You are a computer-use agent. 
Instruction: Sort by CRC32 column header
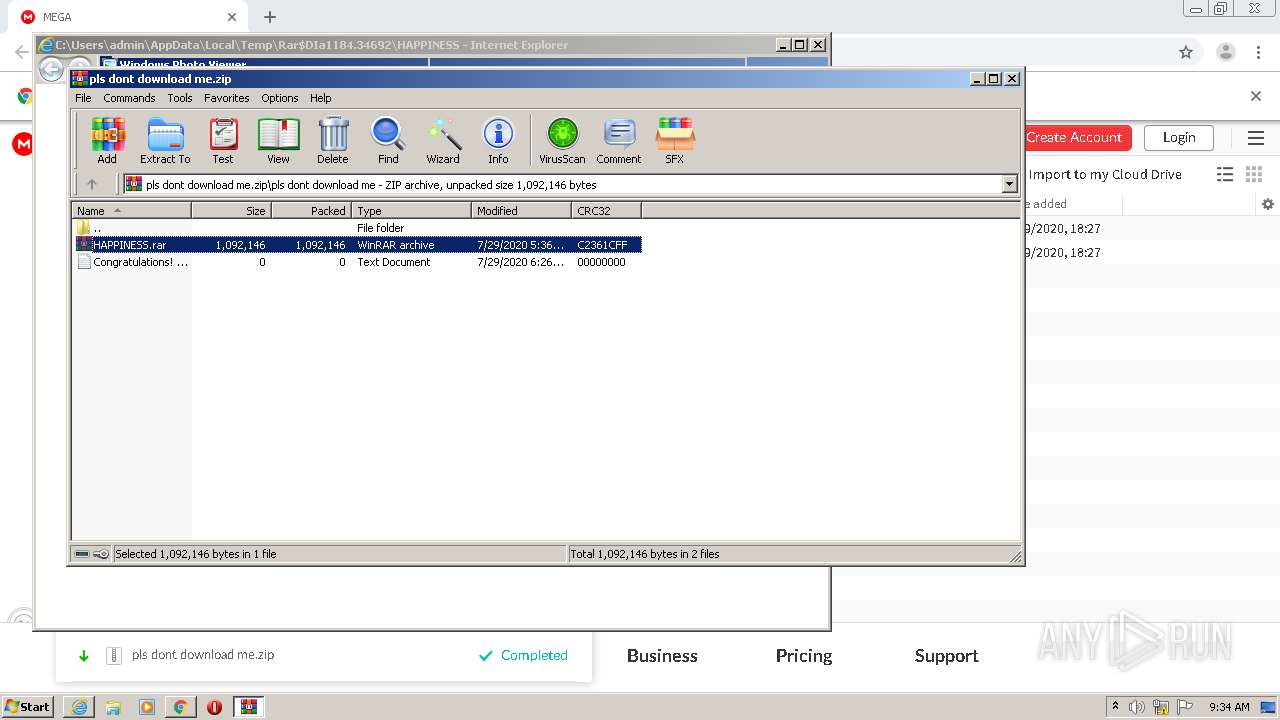tap(606, 210)
